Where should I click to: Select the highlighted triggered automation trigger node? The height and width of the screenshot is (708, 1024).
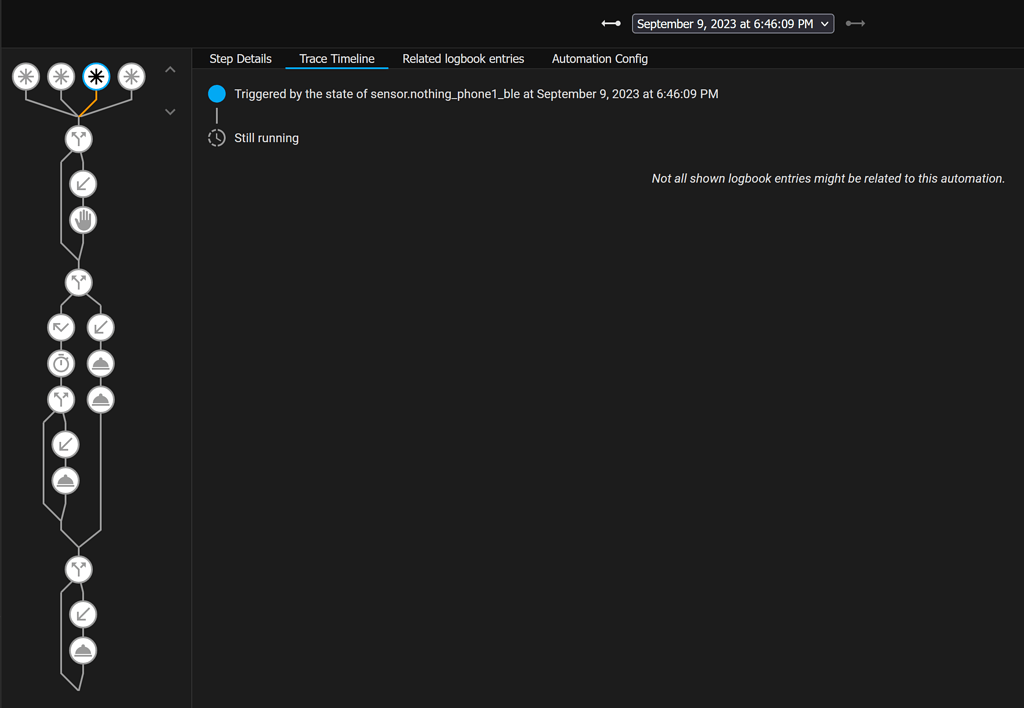click(96, 76)
